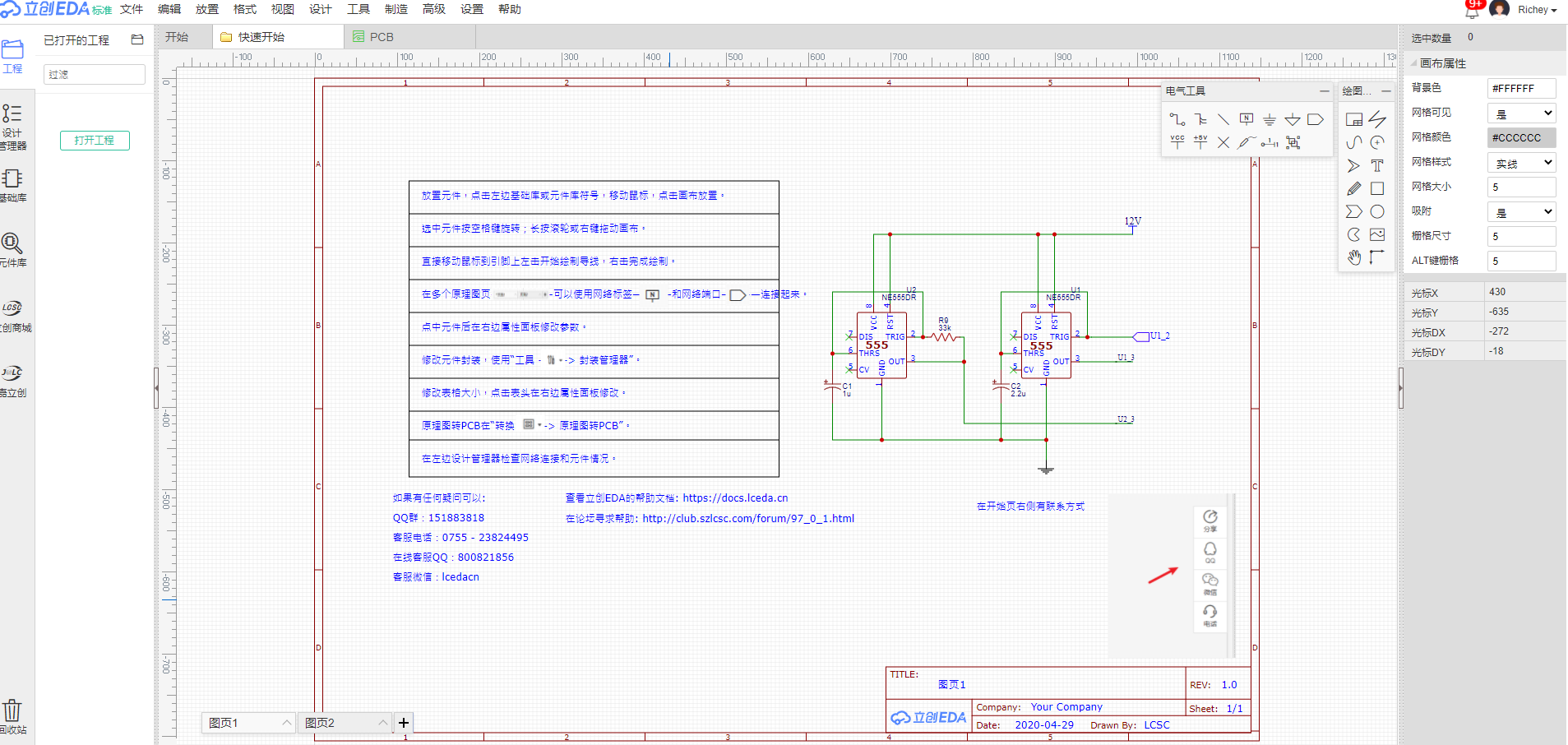The width and height of the screenshot is (1568, 745).
Task: Select the pie shape tool
Action: pyautogui.click(x=1354, y=234)
